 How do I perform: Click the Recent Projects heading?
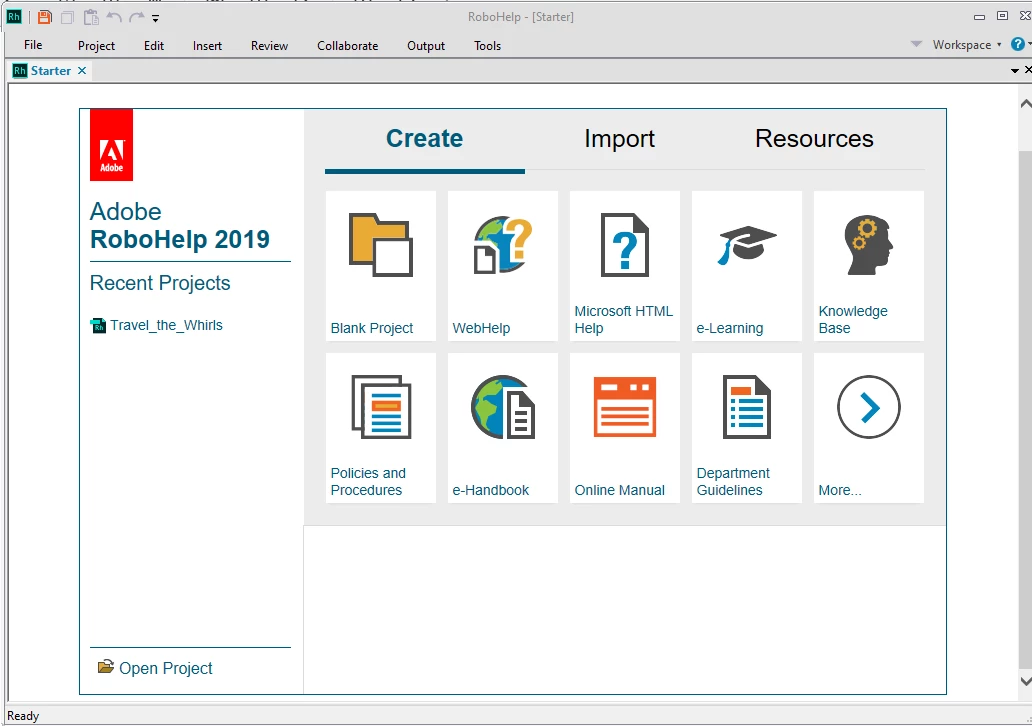[160, 283]
